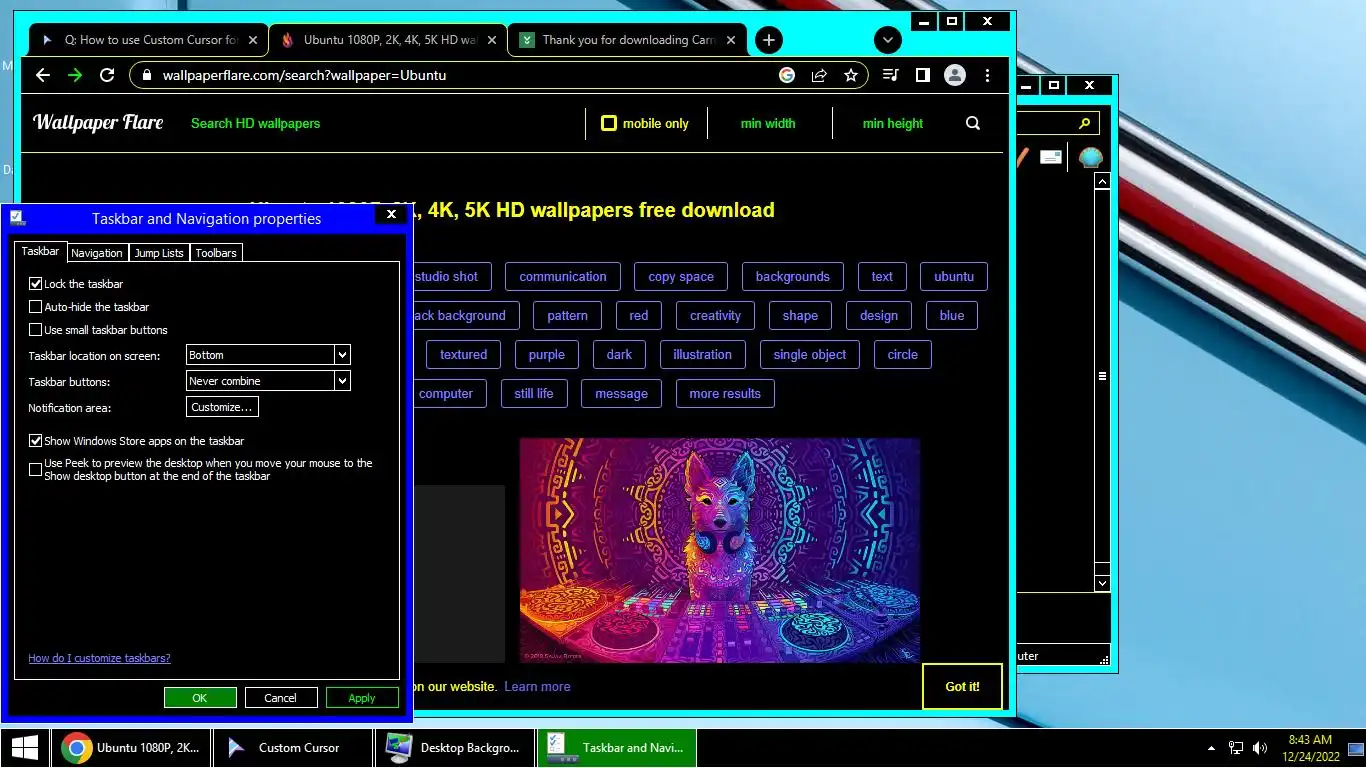
Task: Reload the Wallpaper Flare page
Action: coord(107,75)
